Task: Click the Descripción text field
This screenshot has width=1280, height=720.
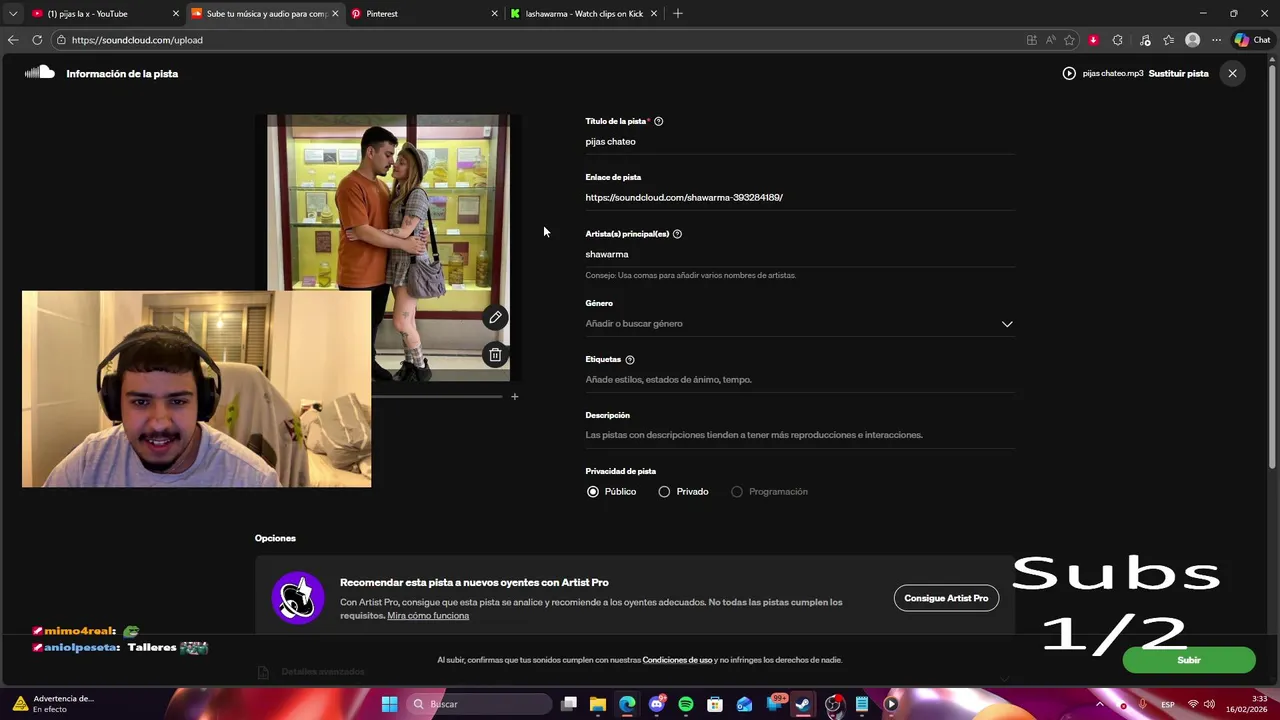Action: tap(800, 435)
